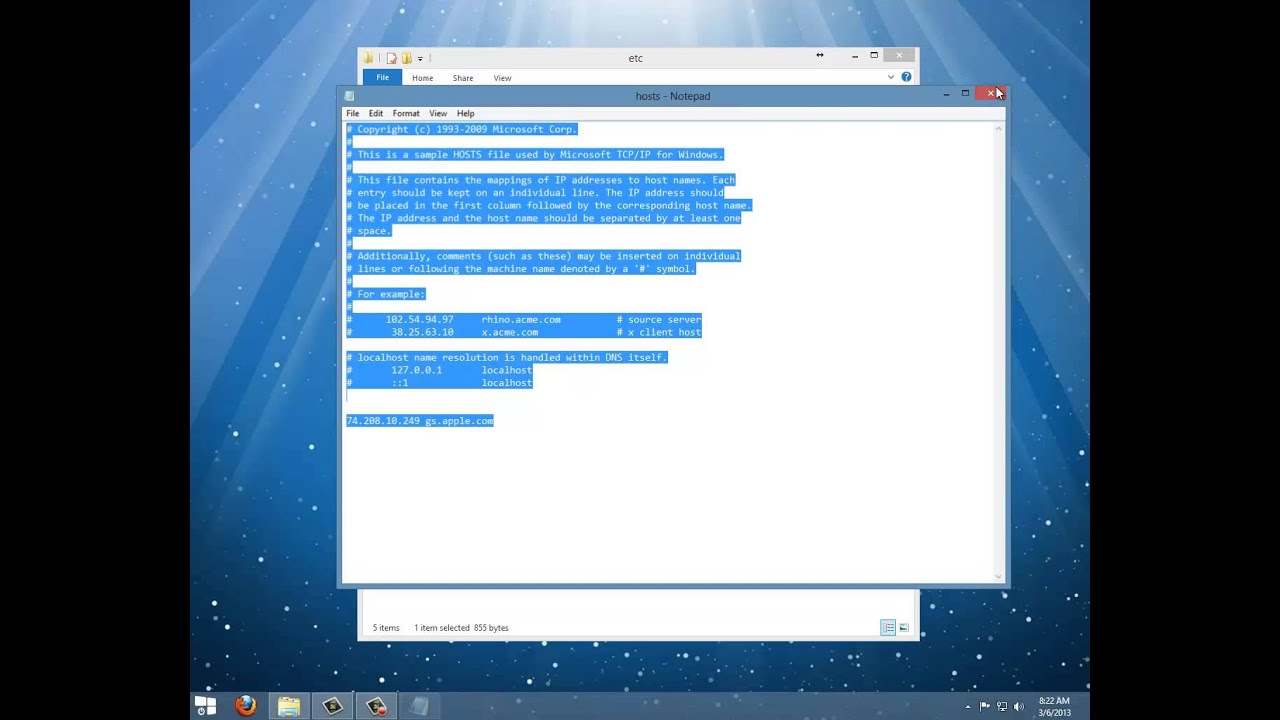The height and width of the screenshot is (720, 1280).
Task: Click 'This is a sample HOSTS file' line
Action: point(535,155)
